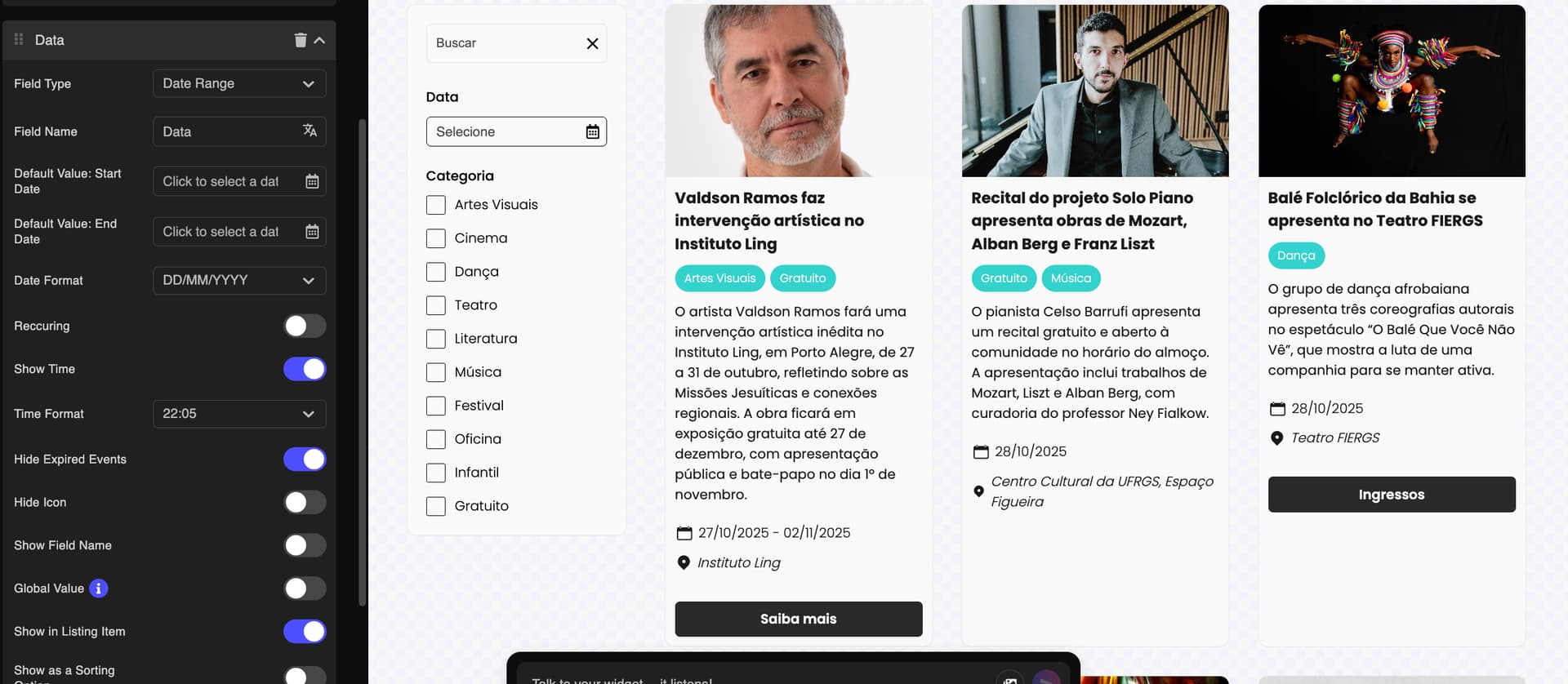Click the Ingressos button

click(x=1391, y=495)
